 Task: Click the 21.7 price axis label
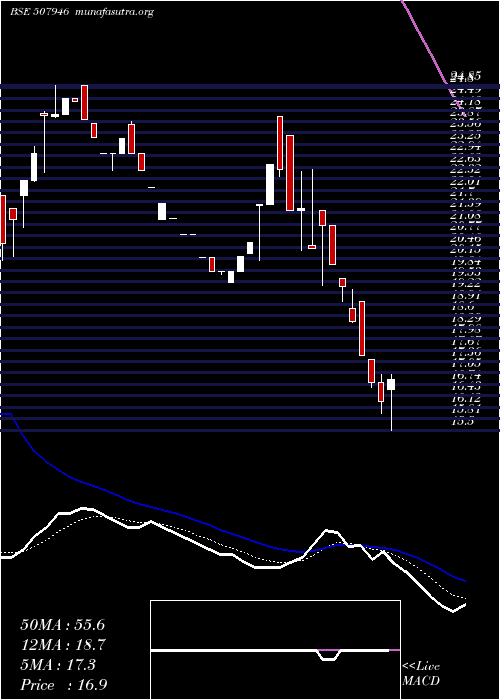click(462, 193)
